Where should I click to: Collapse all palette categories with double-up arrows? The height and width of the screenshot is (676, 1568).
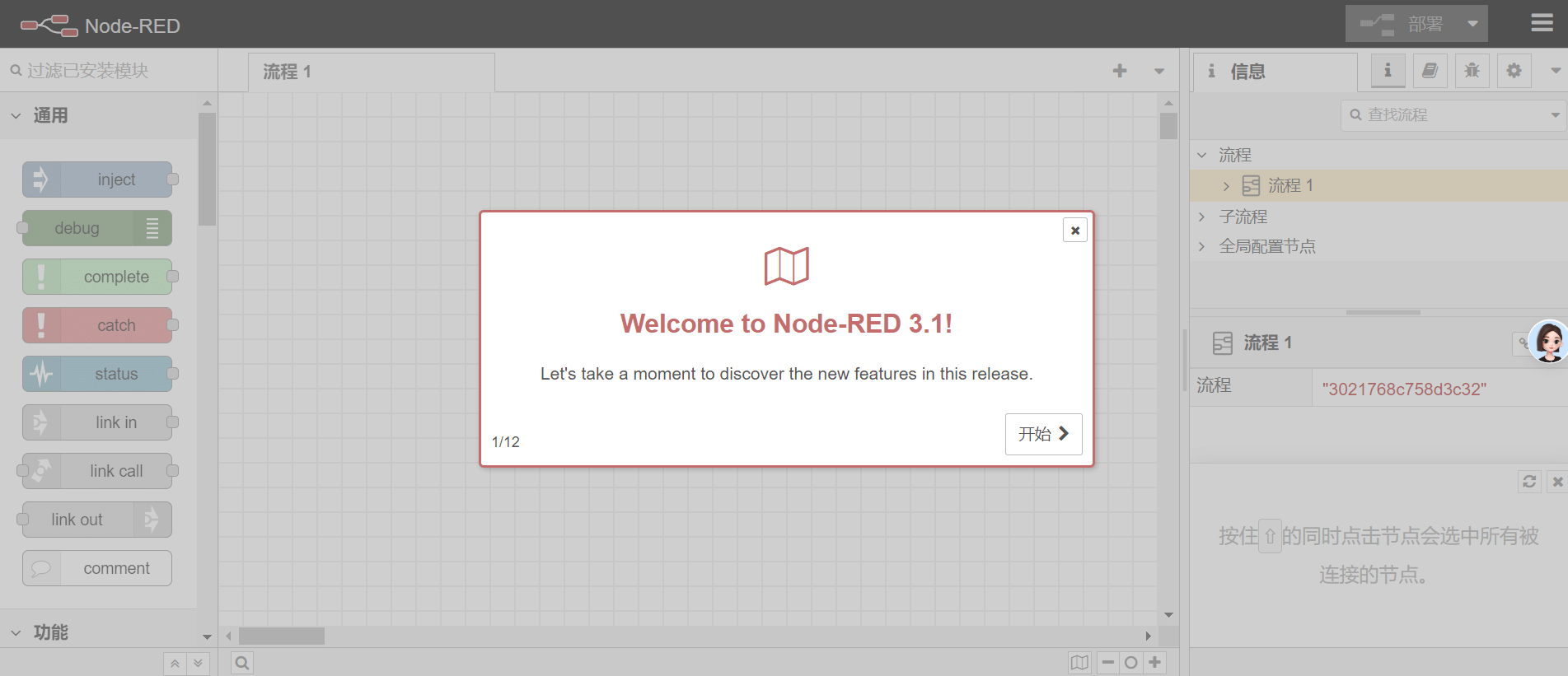(x=175, y=664)
